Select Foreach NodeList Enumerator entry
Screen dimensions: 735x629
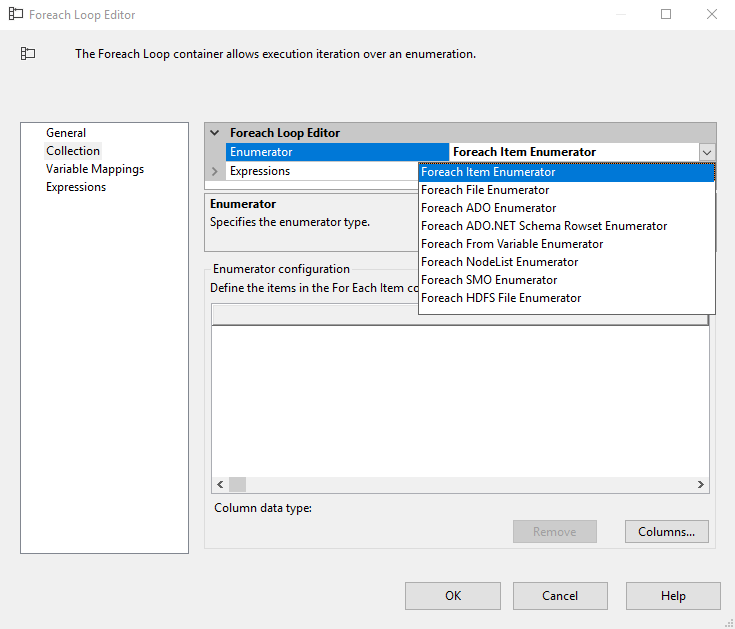point(499,262)
